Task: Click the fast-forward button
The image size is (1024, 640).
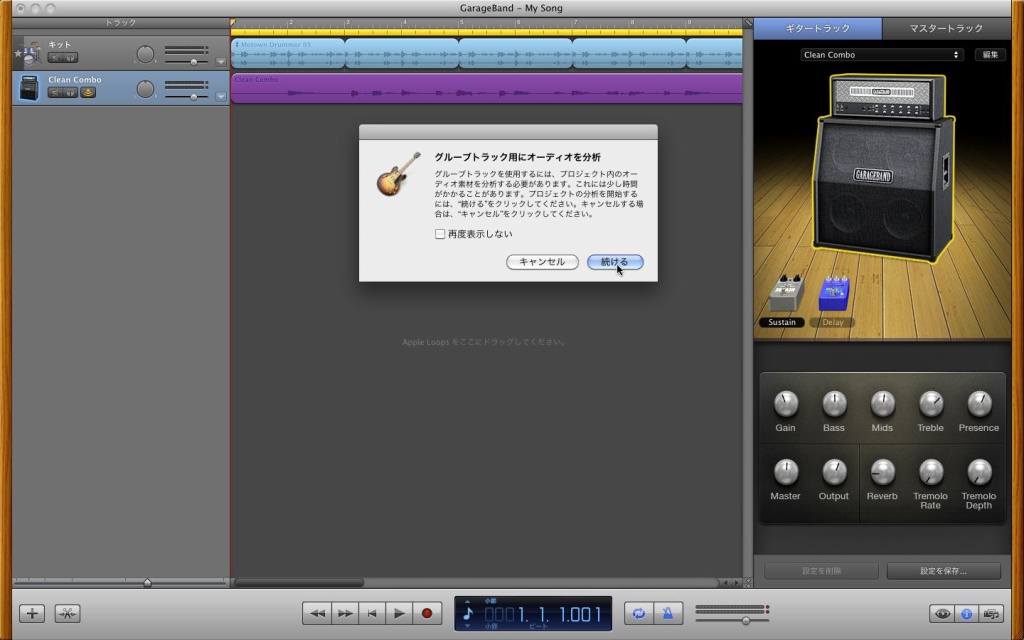Action: pyautogui.click(x=345, y=613)
